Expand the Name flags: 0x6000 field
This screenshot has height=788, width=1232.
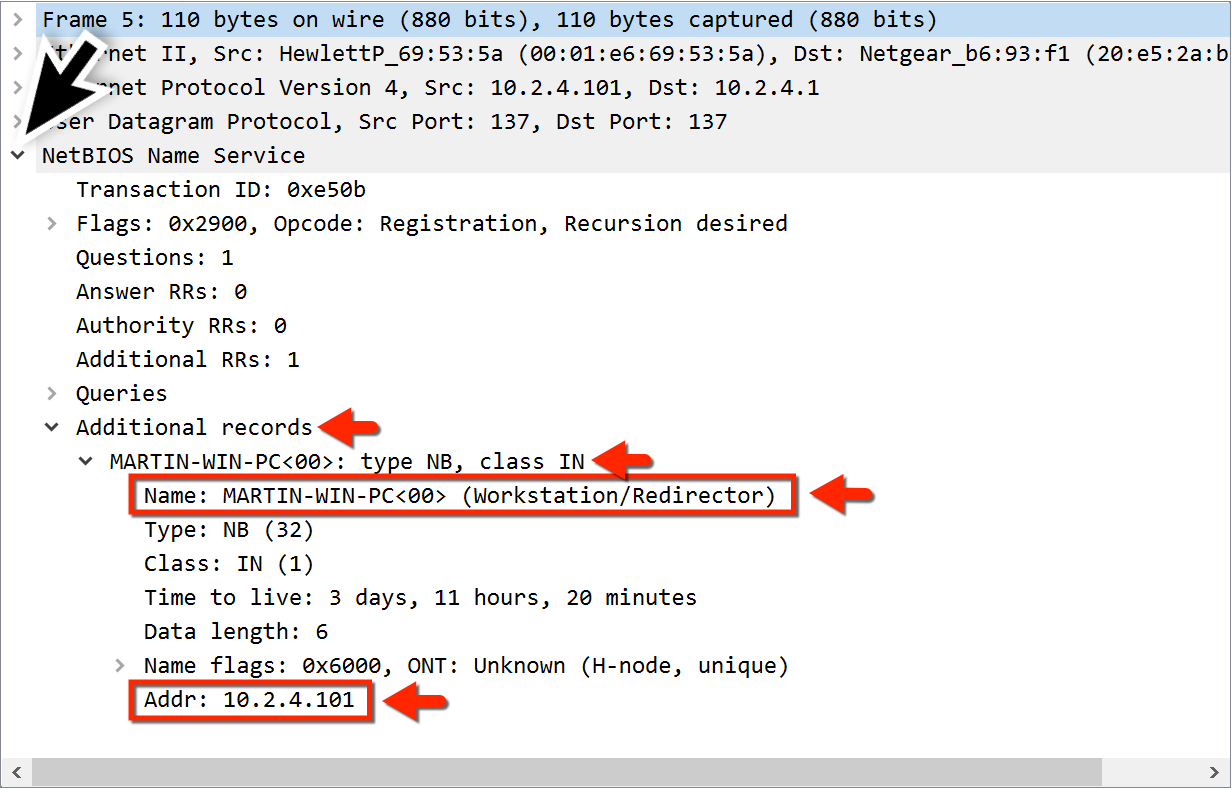click(120, 666)
